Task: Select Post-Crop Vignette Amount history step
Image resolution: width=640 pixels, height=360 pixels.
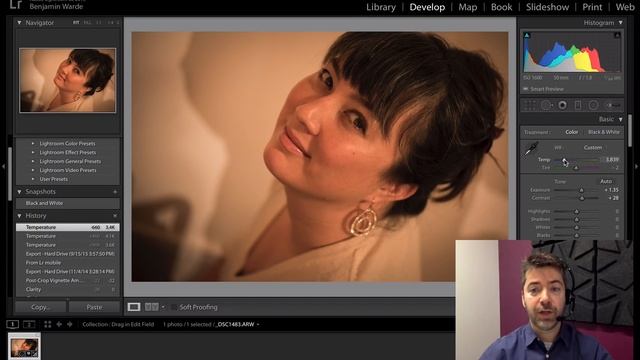Action: (68, 280)
